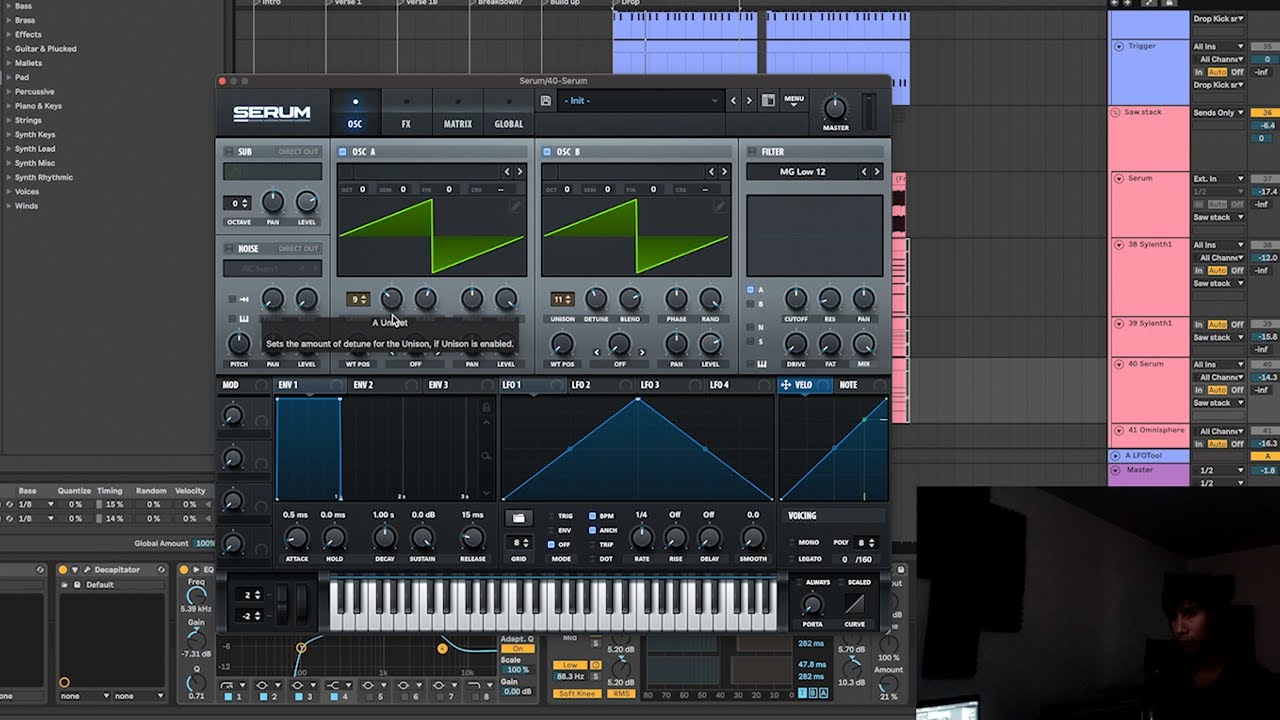Image resolution: width=1280 pixels, height=720 pixels.
Task: Select the VELO move-arrows icon
Action: pyautogui.click(x=786, y=385)
